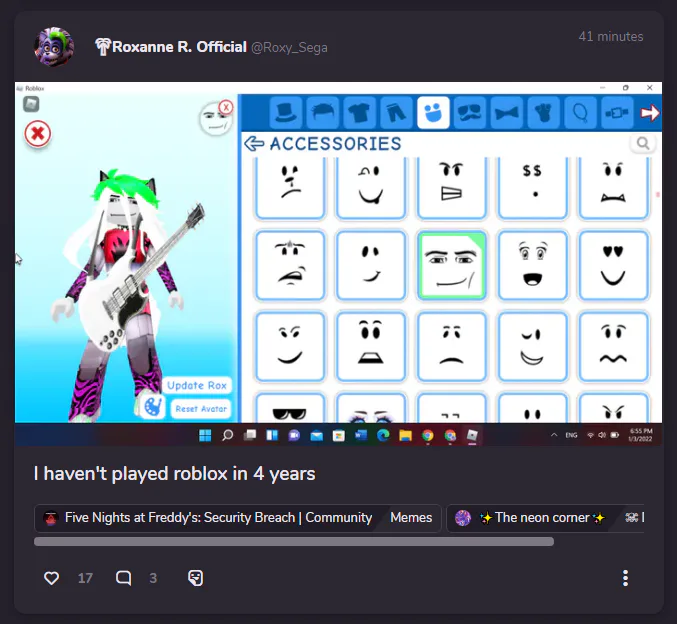Click the right arrow for more categories
The width and height of the screenshot is (677, 624).
click(x=649, y=113)
